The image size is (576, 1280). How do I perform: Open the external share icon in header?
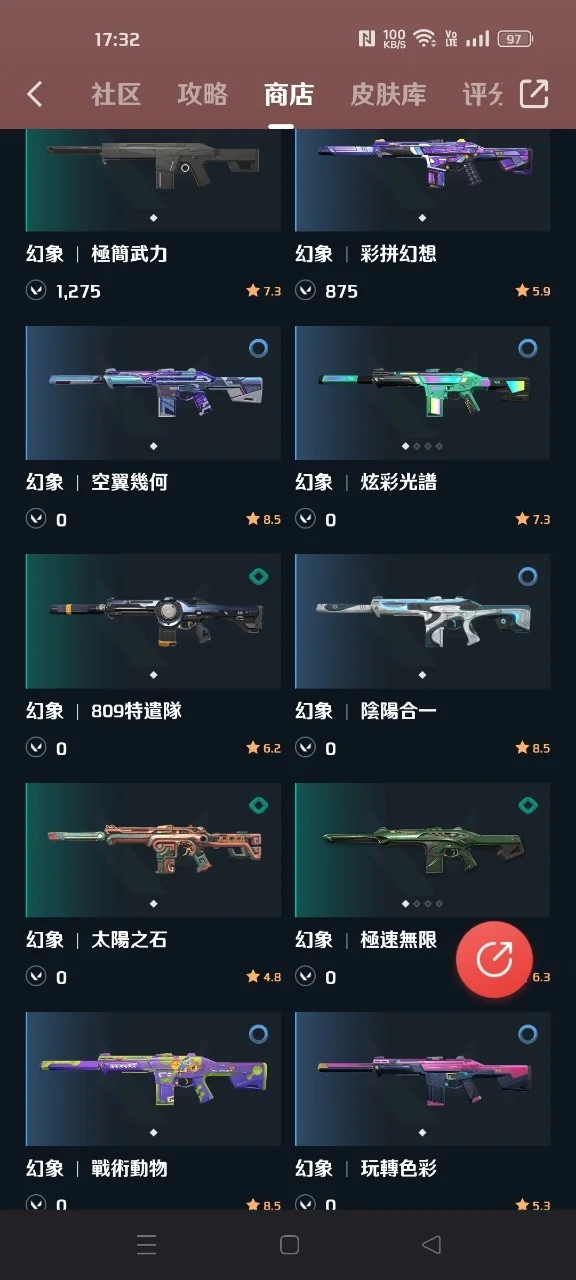[534, 94]
